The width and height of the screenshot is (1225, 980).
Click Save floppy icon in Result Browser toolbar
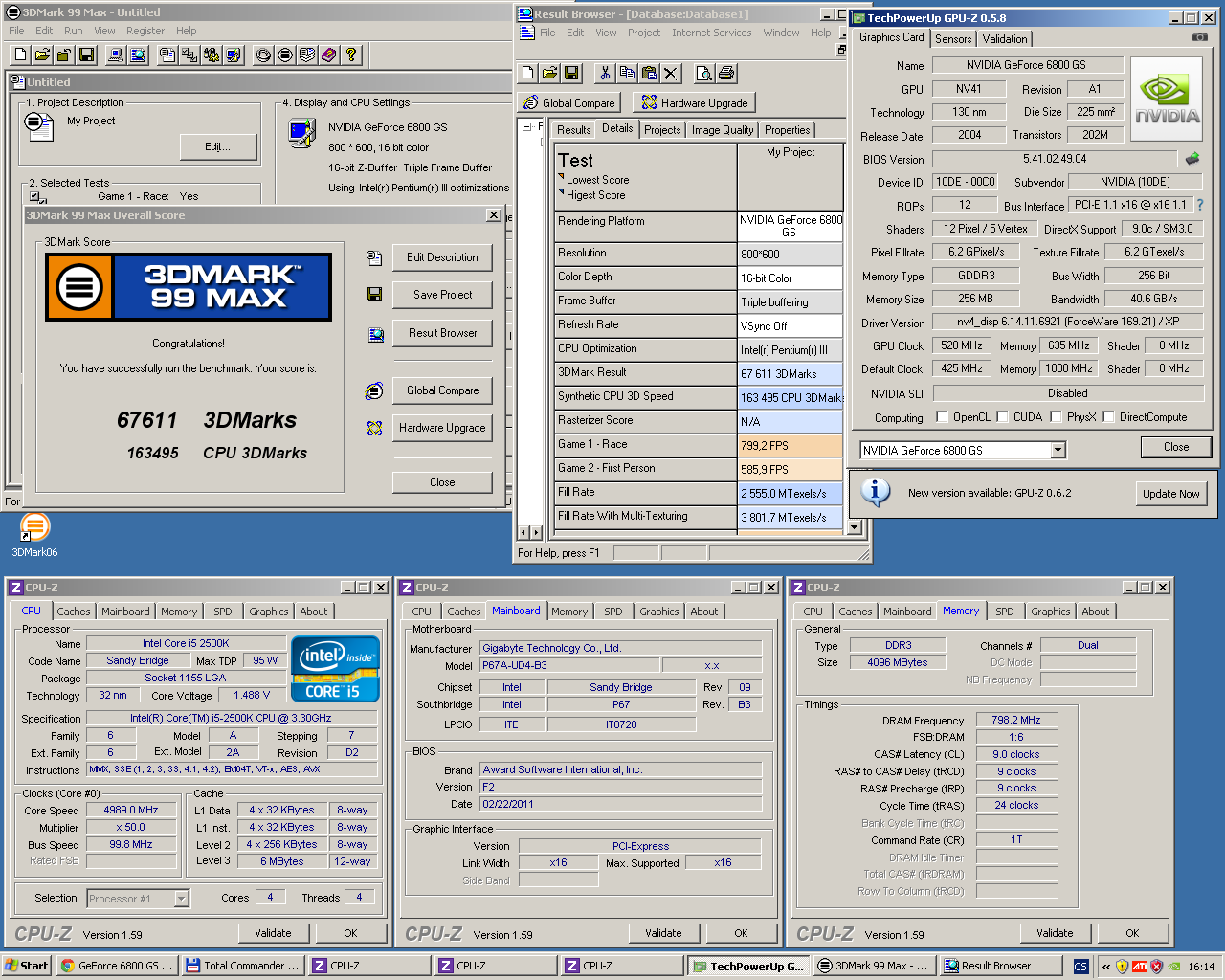click(572, 73)
